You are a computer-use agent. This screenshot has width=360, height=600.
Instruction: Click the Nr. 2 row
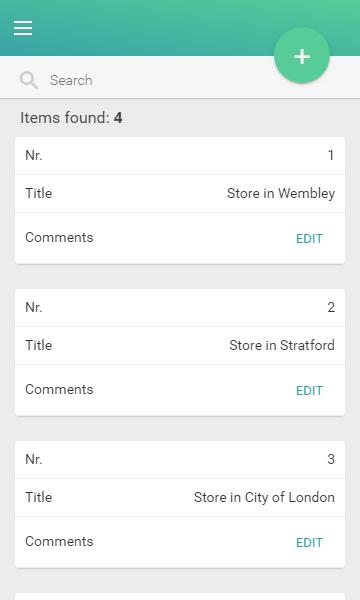tap(180, 308)
